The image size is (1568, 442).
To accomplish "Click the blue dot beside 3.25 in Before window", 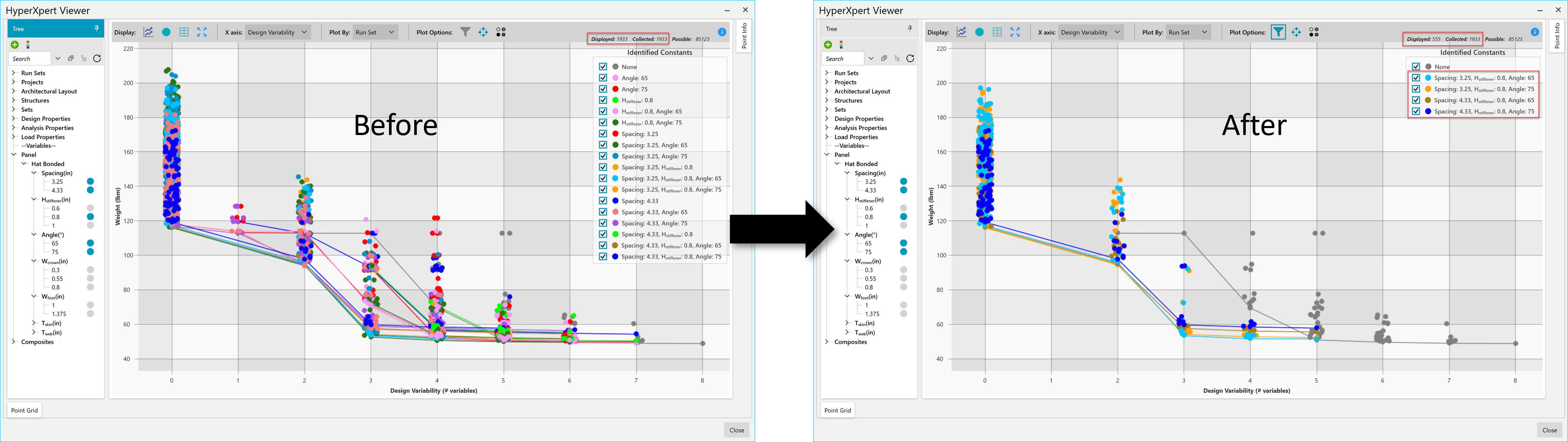I will pos(90,182).
